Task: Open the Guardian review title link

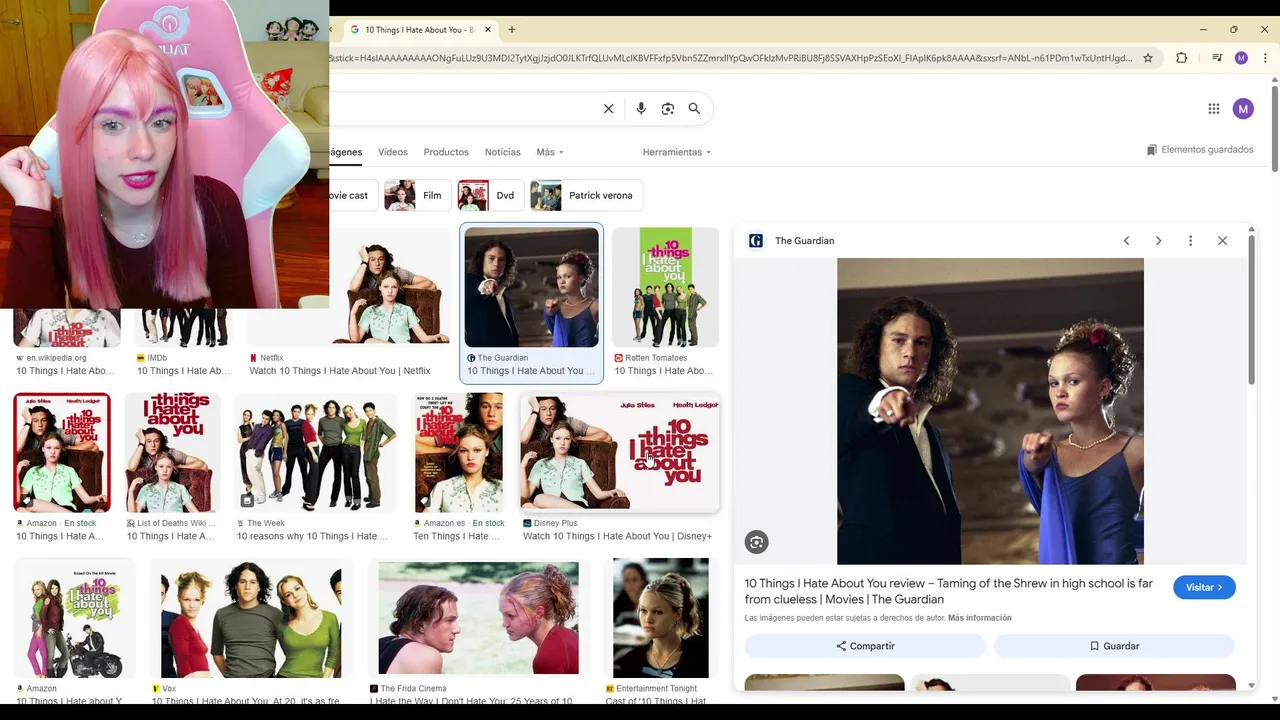Action: [x=948, y=592]
